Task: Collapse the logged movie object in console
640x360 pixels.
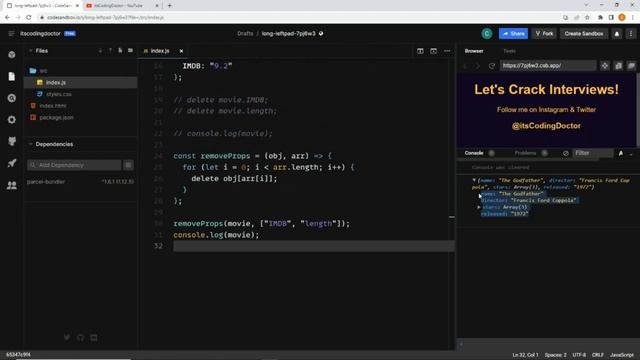Action: (474, 180)
